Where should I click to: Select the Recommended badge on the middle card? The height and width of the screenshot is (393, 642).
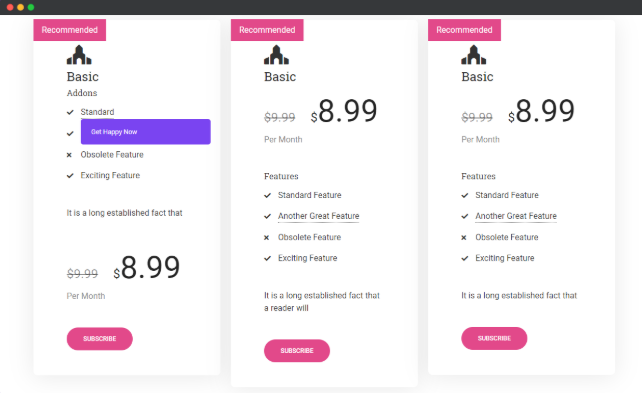click(x=267, y=30)
